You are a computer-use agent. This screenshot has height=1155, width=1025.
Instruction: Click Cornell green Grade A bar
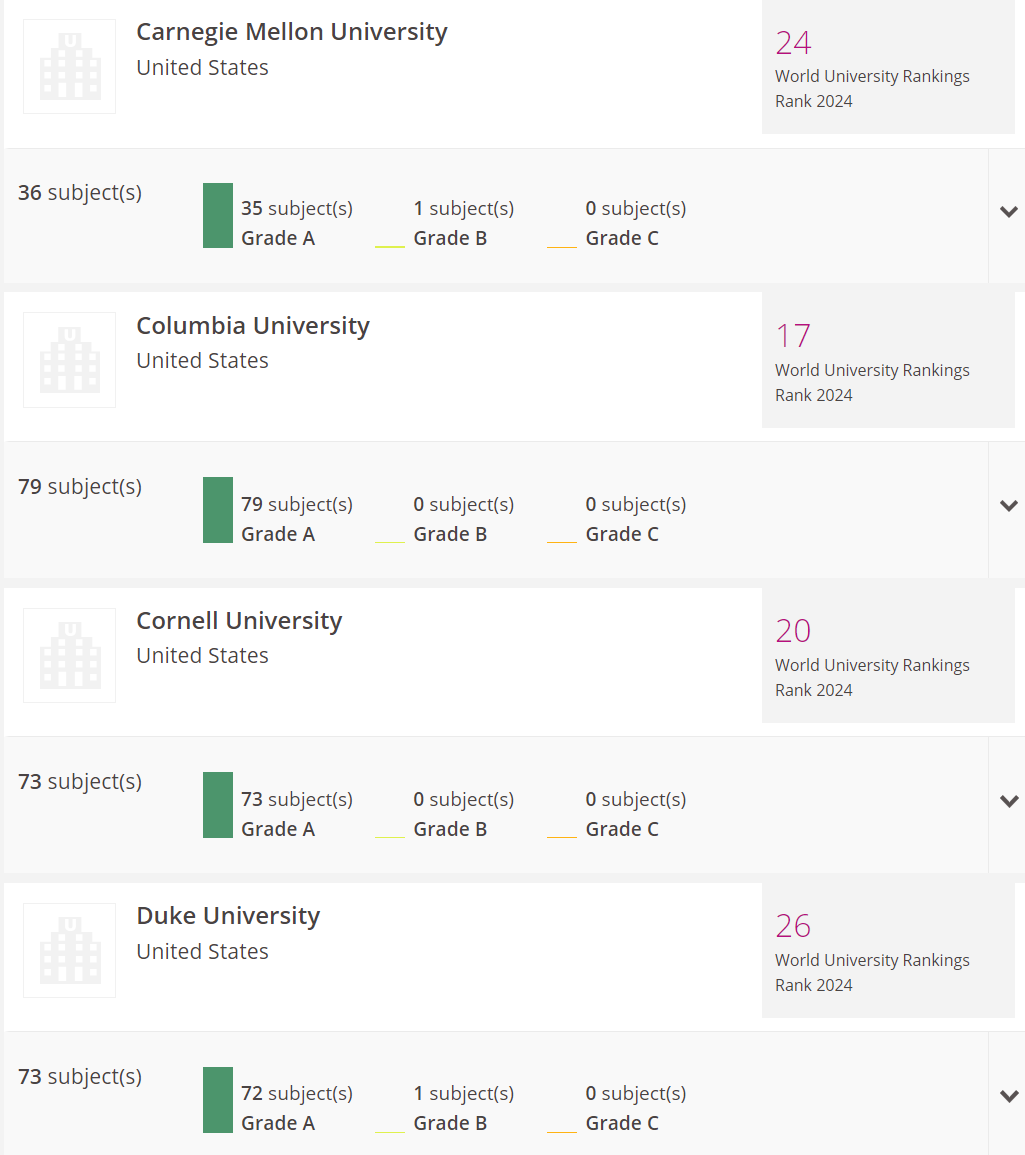[218, 805]
